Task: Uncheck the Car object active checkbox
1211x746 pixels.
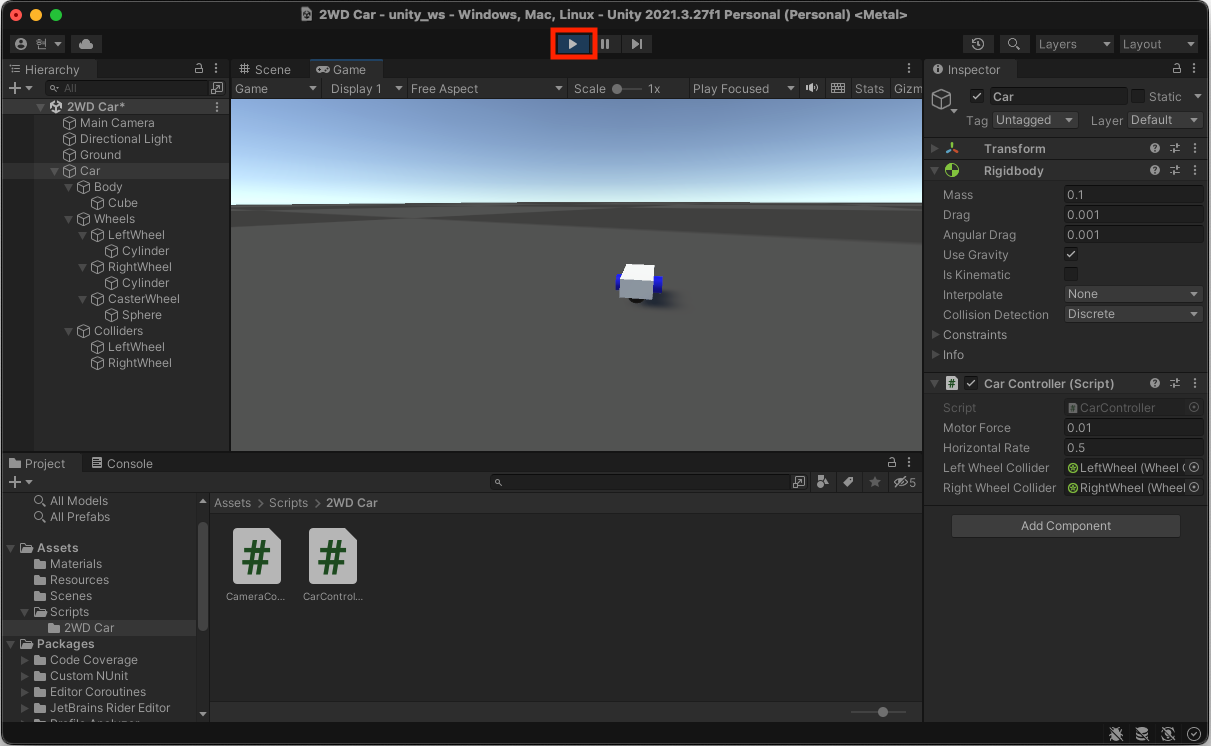Action: tap(977, 97)
